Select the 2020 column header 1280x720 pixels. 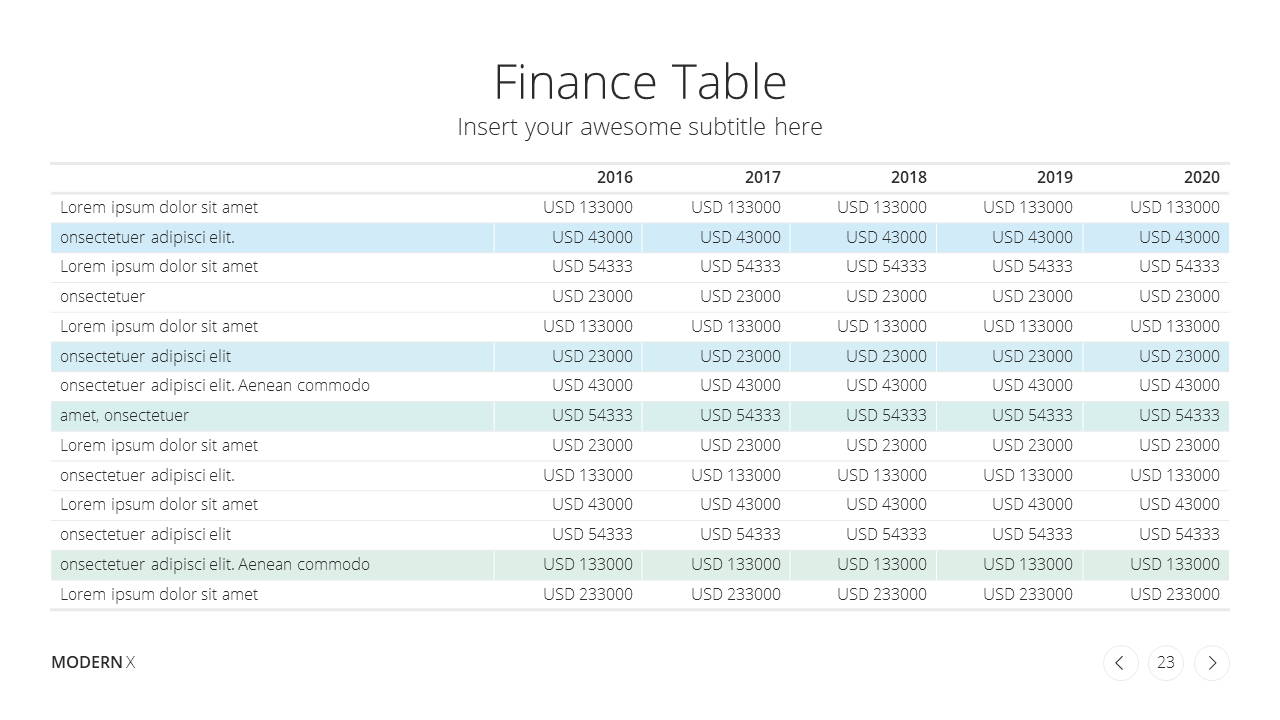(x=1201, y=177)
